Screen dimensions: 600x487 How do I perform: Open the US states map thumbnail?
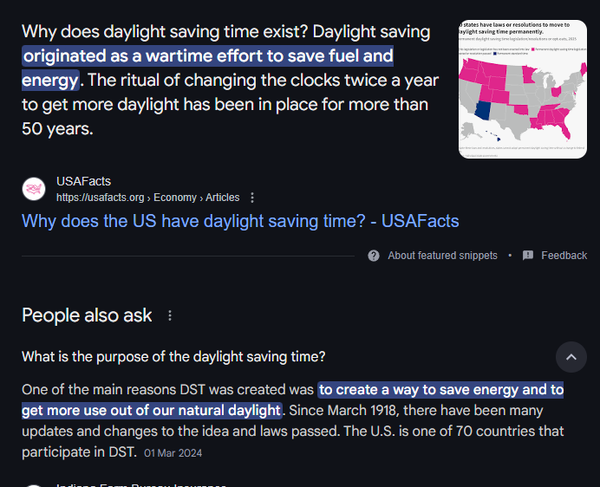coord(522,89)
